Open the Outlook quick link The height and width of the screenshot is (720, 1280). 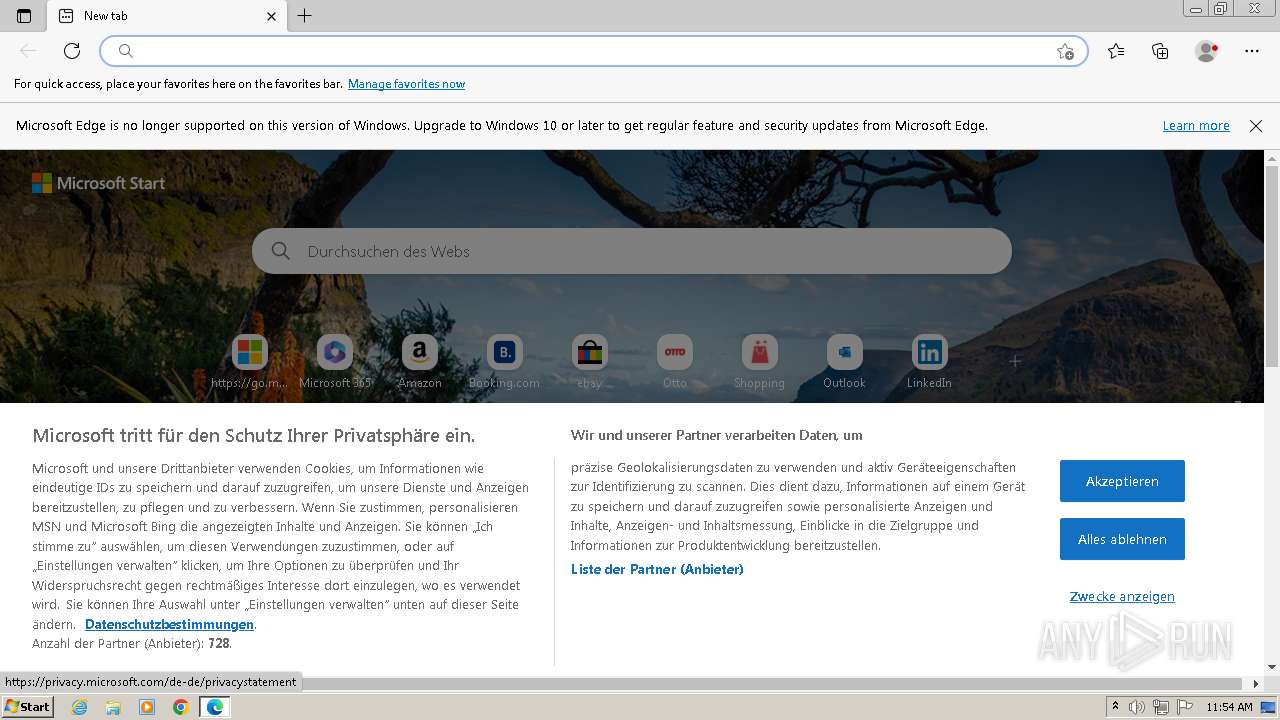[845, 362]
